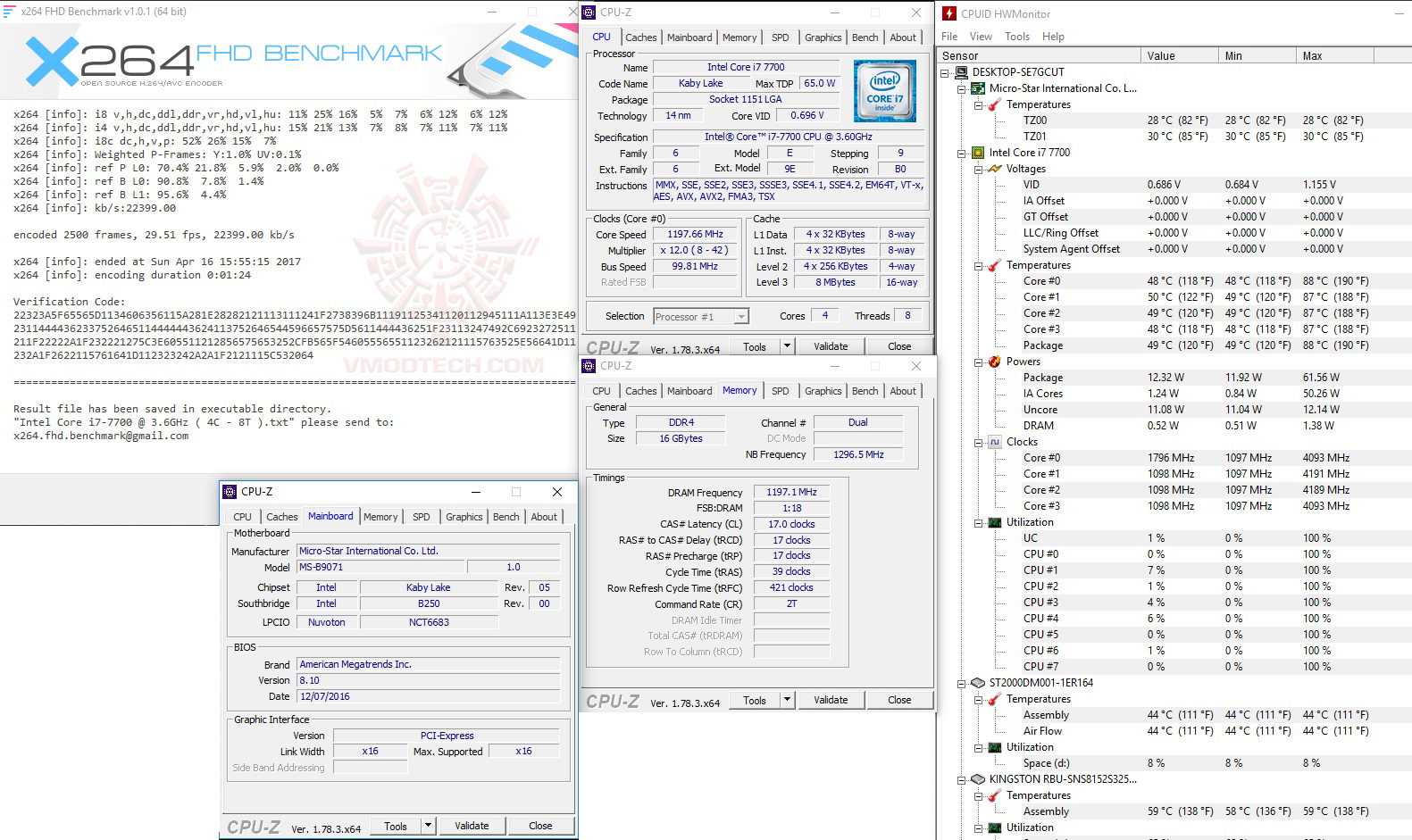Click the Socket 1151 LGA package field
This screenshot has width=1412, height=840.
point(746,99)
